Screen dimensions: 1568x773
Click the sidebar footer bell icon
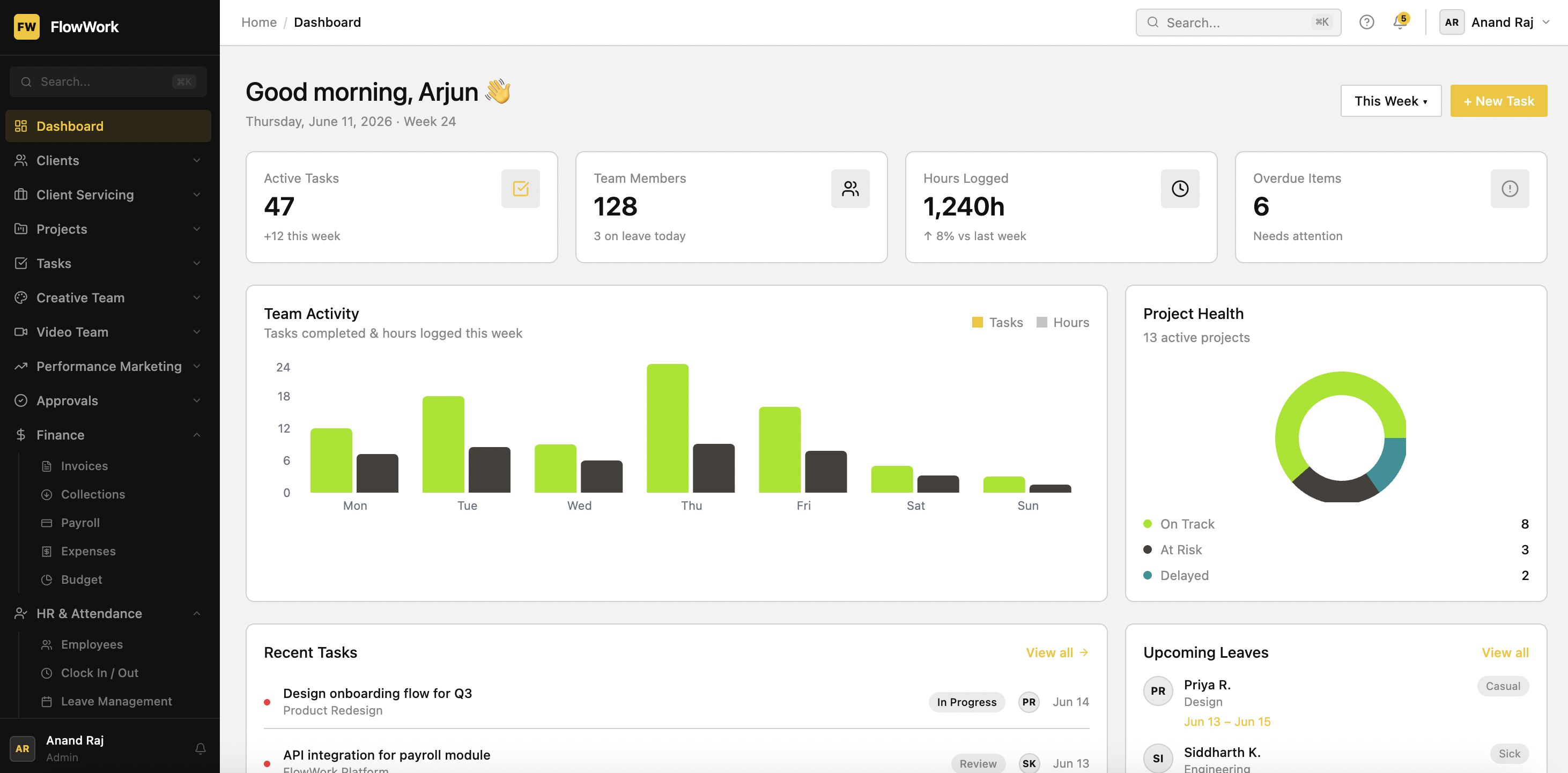200,749
